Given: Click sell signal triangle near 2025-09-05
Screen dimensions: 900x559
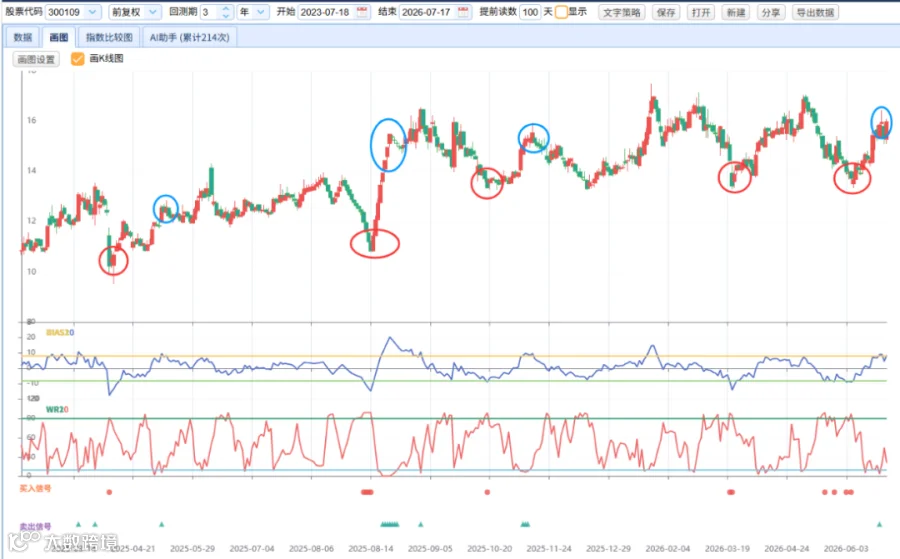Looking at the screenshot, I should [421, 524].
